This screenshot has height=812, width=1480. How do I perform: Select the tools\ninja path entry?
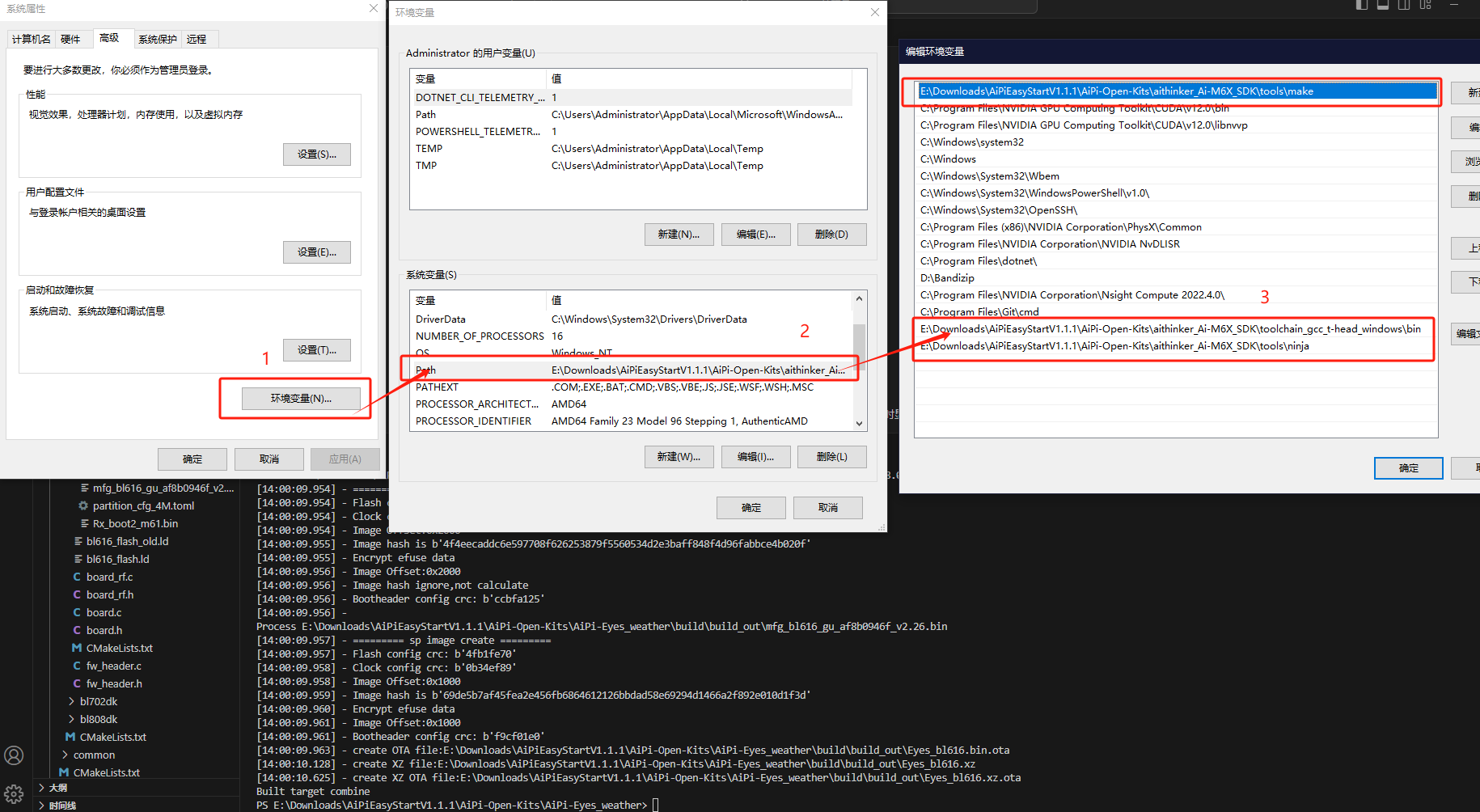[1177, 346]
